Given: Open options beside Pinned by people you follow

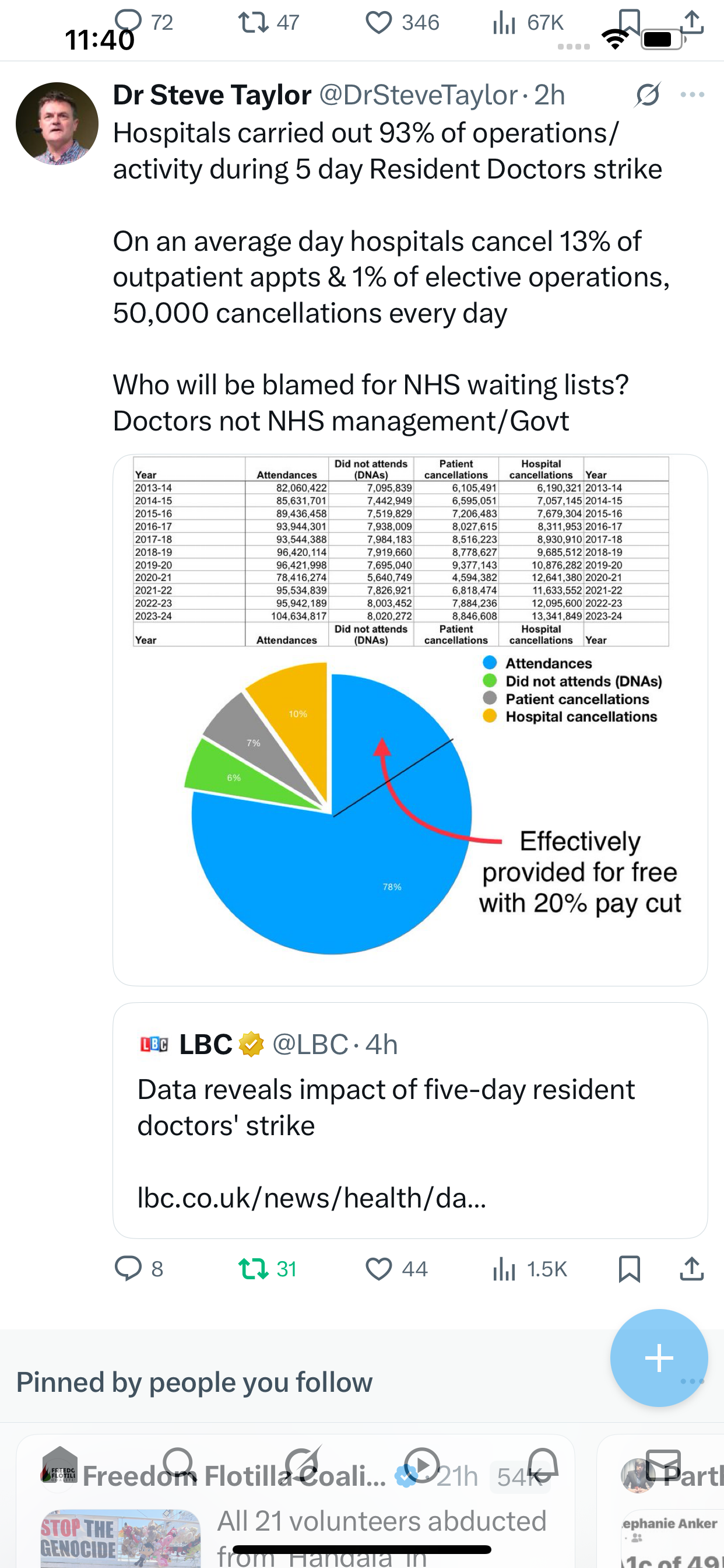Looking at the screenshot, I should (x=693, y=1382).
